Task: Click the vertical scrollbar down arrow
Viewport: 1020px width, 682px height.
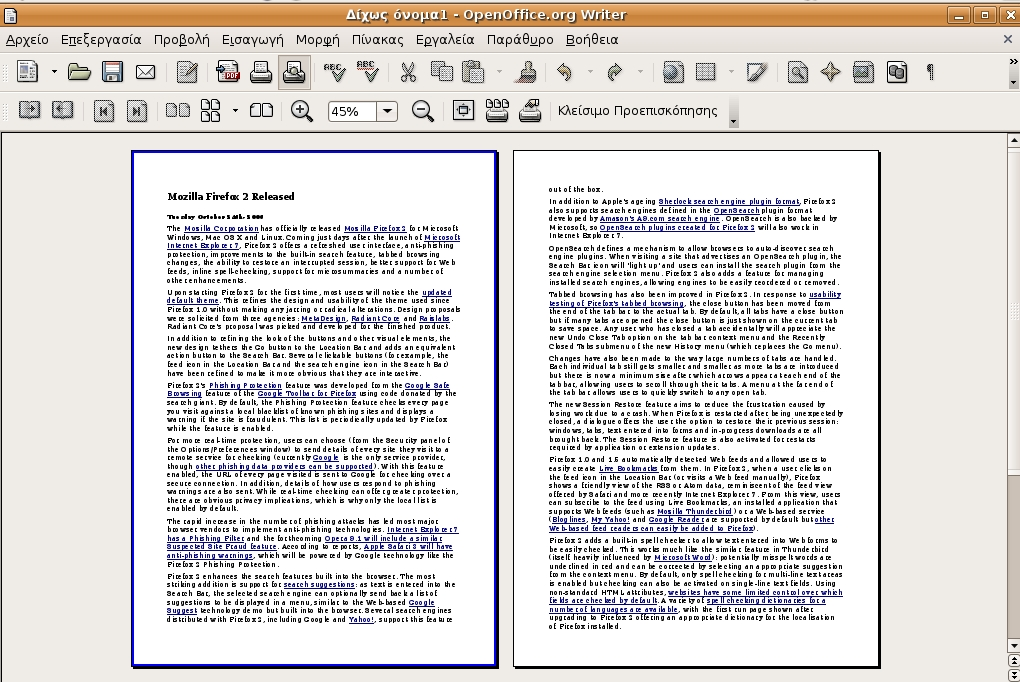Action: (1013, 646)
